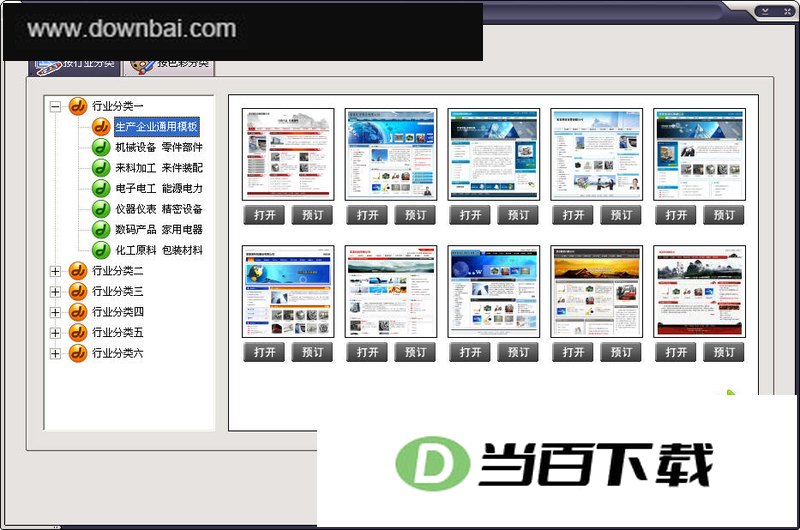Expand the 行业分类六 tree node
This screenshot has width=800, height=530.
click(x=55, y=354)
